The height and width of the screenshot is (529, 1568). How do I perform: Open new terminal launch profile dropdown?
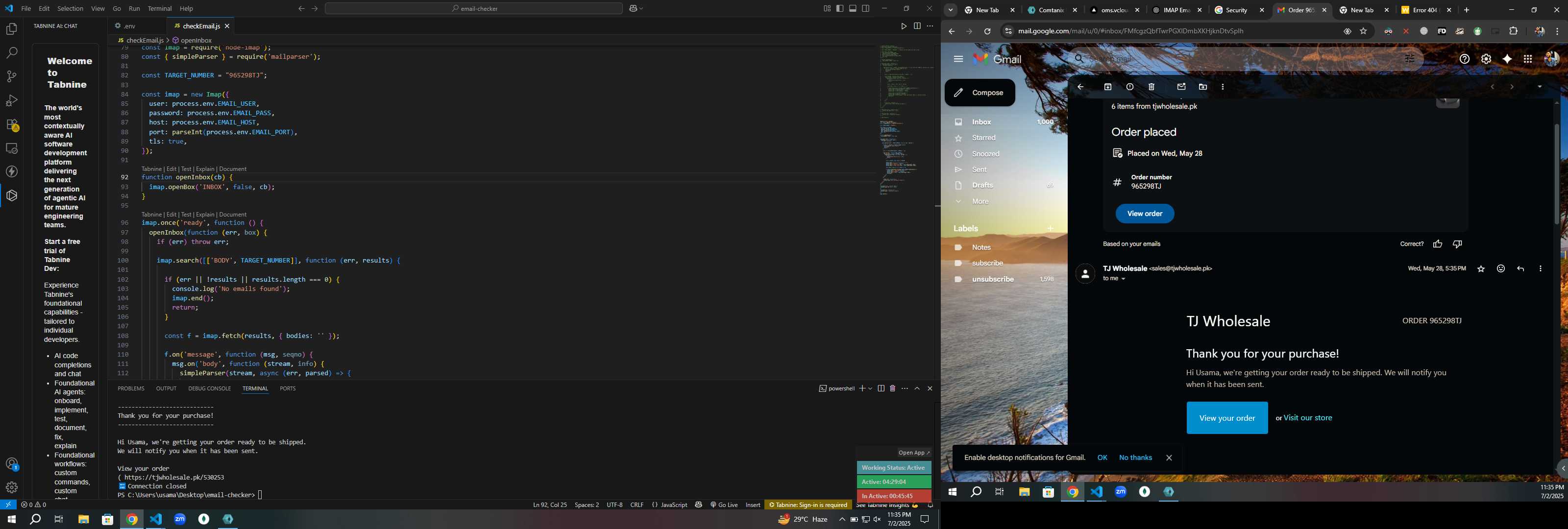(870, 388)
